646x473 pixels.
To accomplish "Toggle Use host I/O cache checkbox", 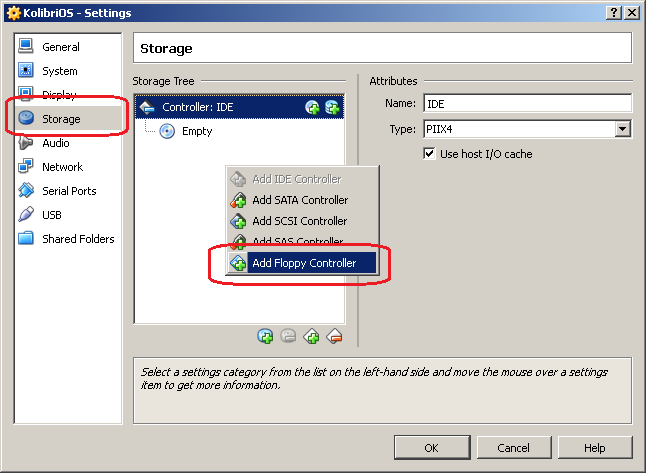I will click(x=431, y=154).
